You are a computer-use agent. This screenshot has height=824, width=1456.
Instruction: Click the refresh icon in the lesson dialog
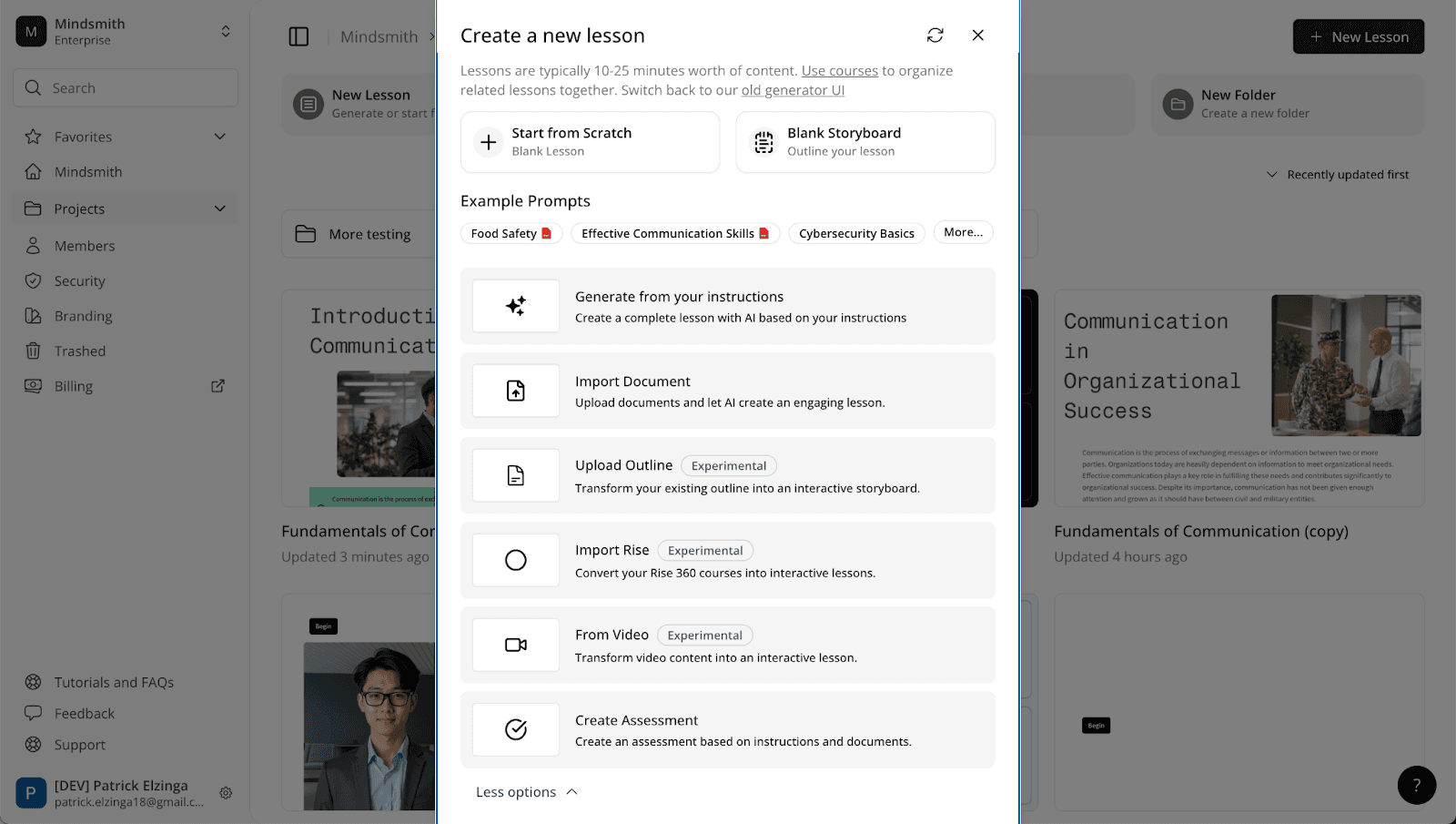coord(935,36)
